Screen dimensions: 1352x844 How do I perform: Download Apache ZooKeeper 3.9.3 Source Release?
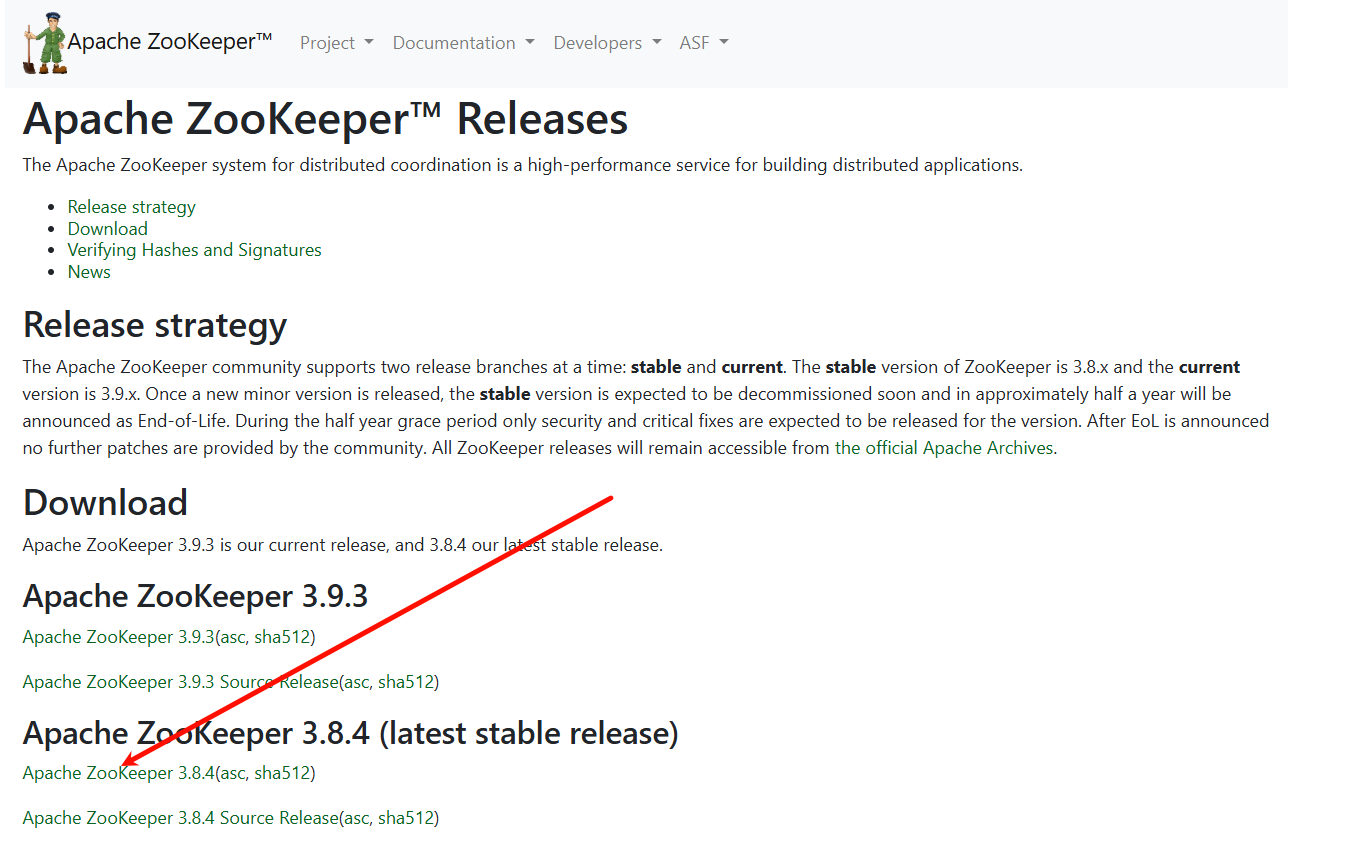[x=181, y=682]
